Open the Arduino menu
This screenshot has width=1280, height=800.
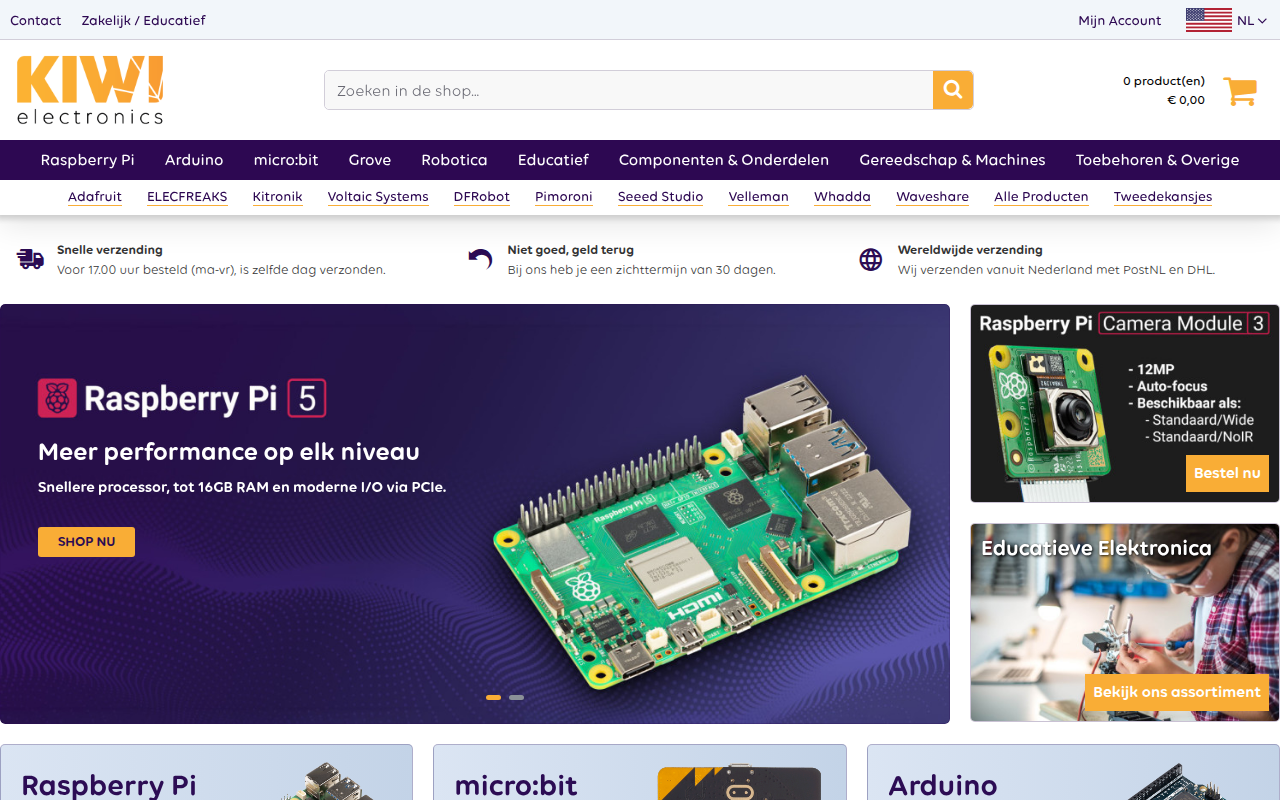click(194, 160)
